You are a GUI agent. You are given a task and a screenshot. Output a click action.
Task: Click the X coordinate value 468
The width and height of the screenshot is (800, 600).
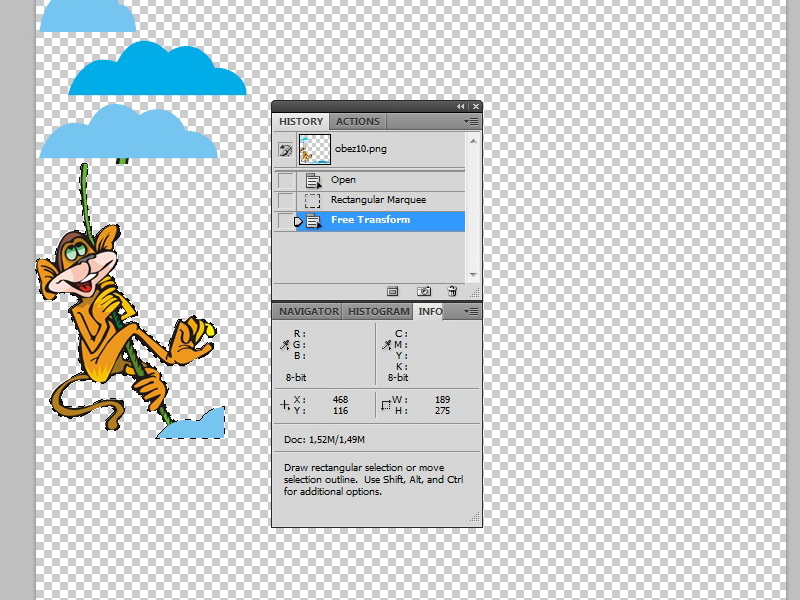[340, 399]
